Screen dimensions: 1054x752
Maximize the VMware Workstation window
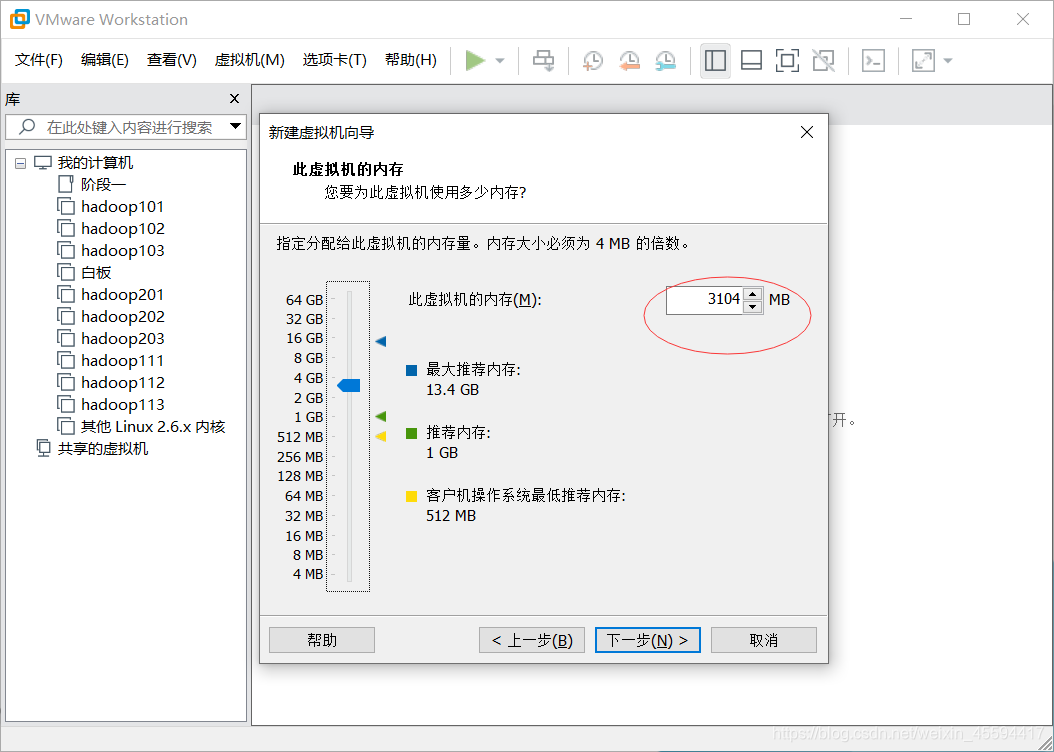[x=964, y=19]
